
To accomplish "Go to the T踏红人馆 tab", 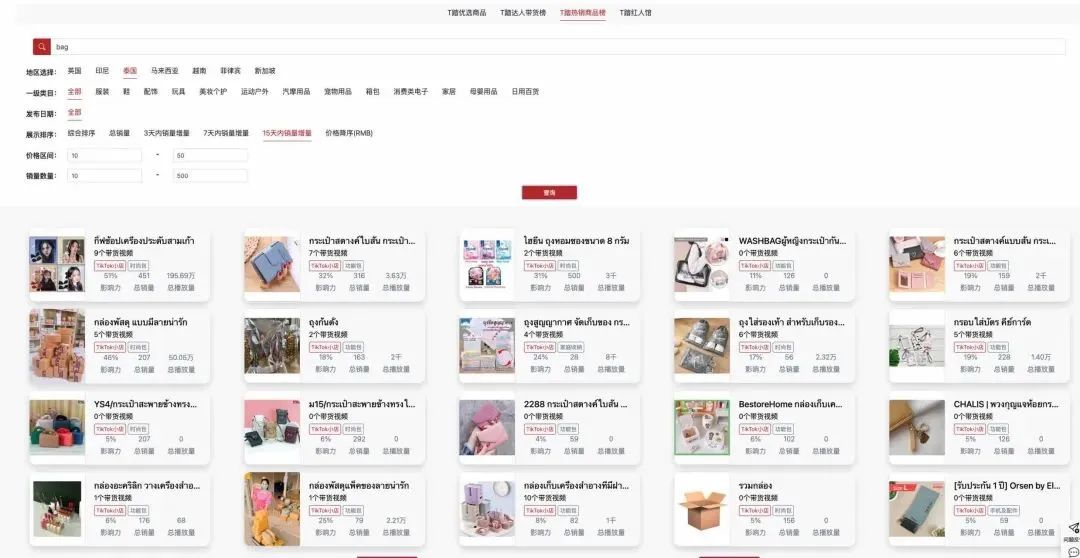I will [x=635, y=13].
